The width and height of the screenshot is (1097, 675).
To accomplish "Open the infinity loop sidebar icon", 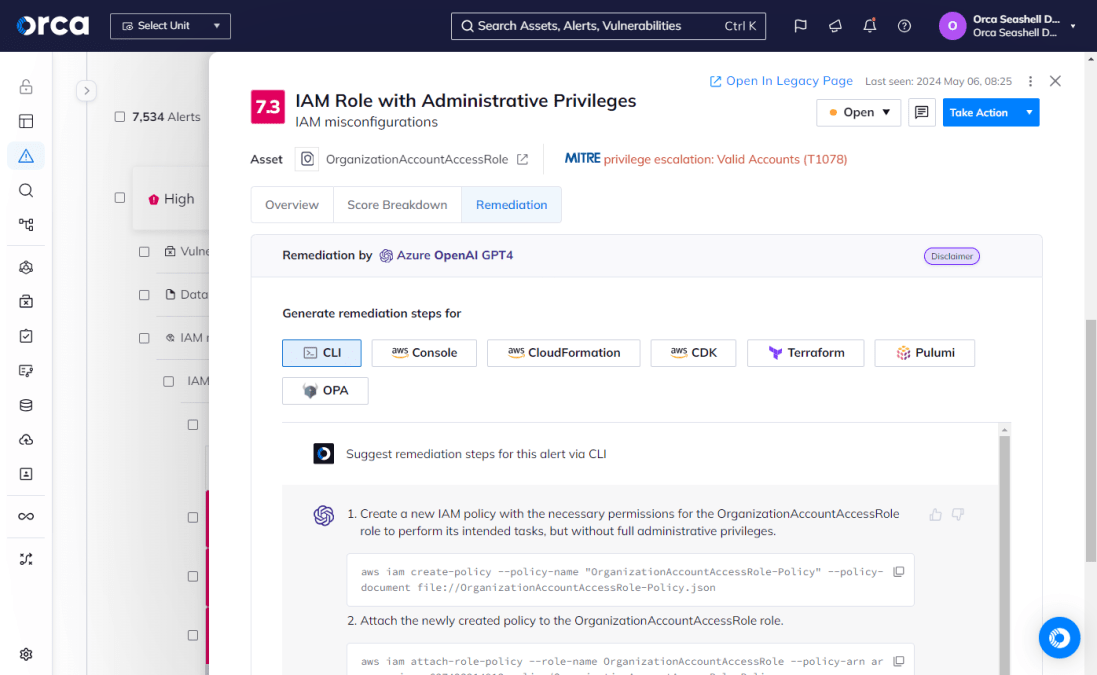I will coord(26,516).
